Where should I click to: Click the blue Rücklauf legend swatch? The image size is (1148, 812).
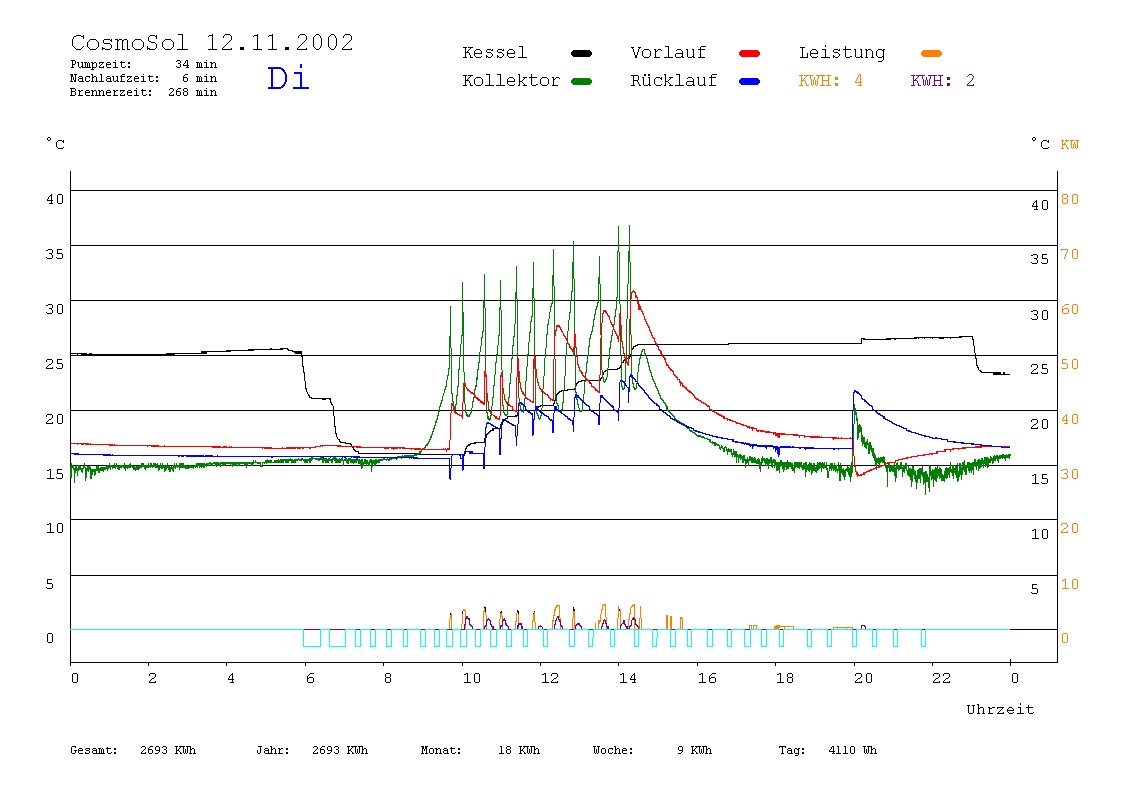(x=750, y=81)
